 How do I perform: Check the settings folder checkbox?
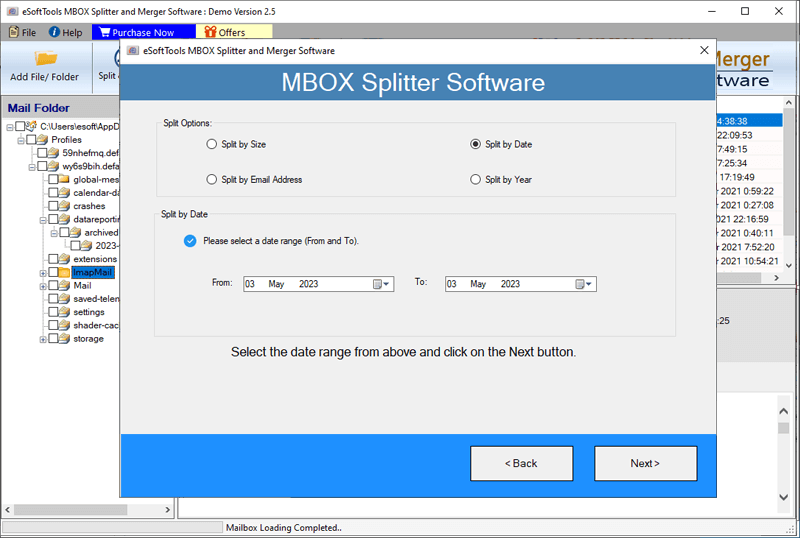pos(53,312)
